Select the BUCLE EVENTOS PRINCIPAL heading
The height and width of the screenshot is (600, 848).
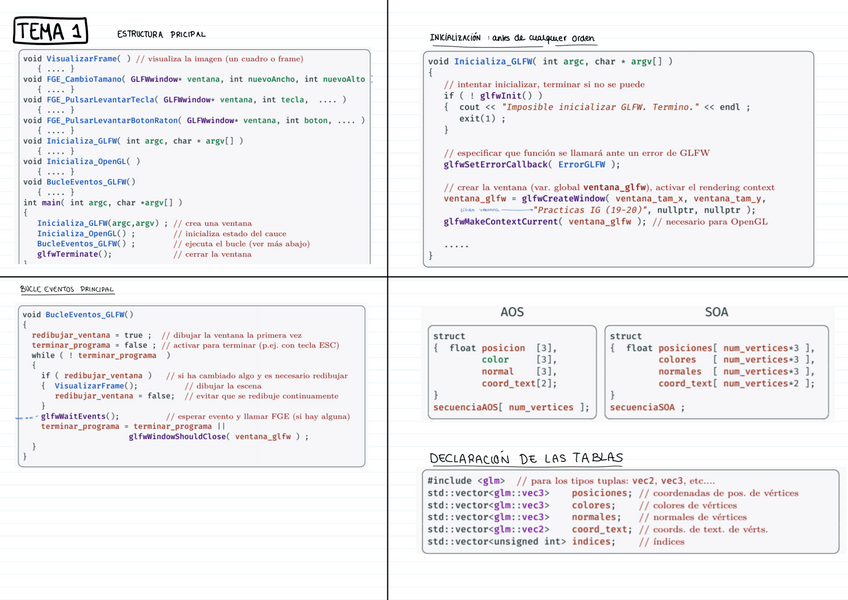click(67, 289)
